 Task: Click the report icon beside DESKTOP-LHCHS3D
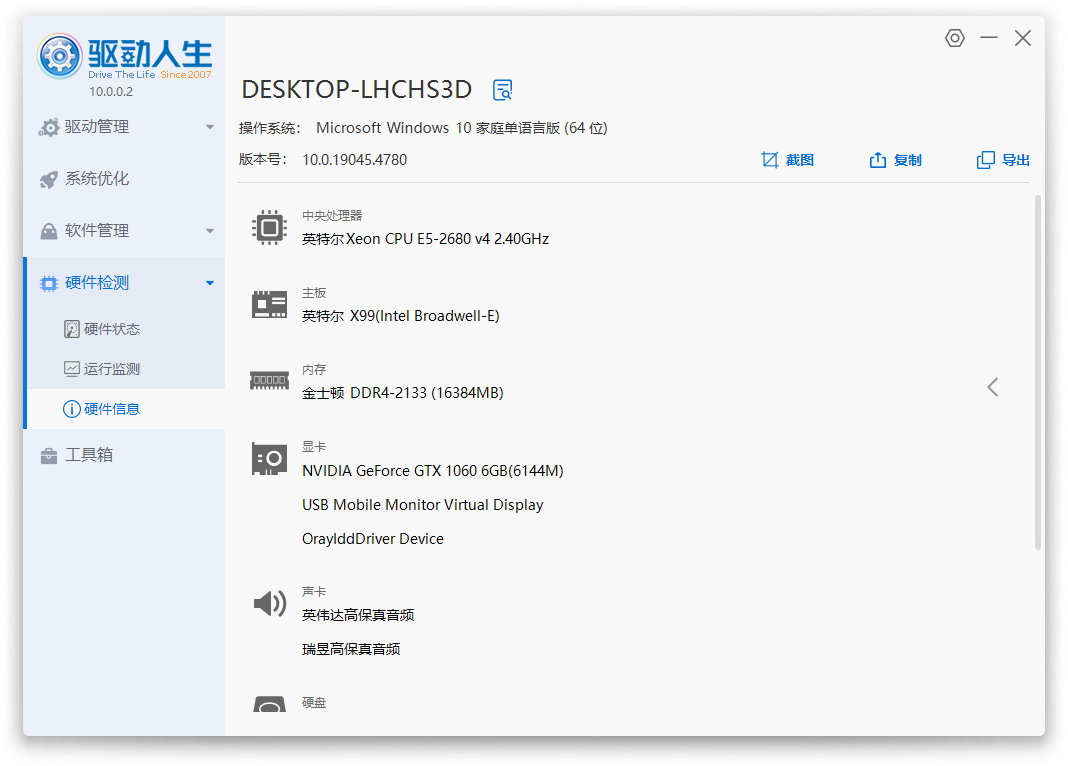pos(503,90)
